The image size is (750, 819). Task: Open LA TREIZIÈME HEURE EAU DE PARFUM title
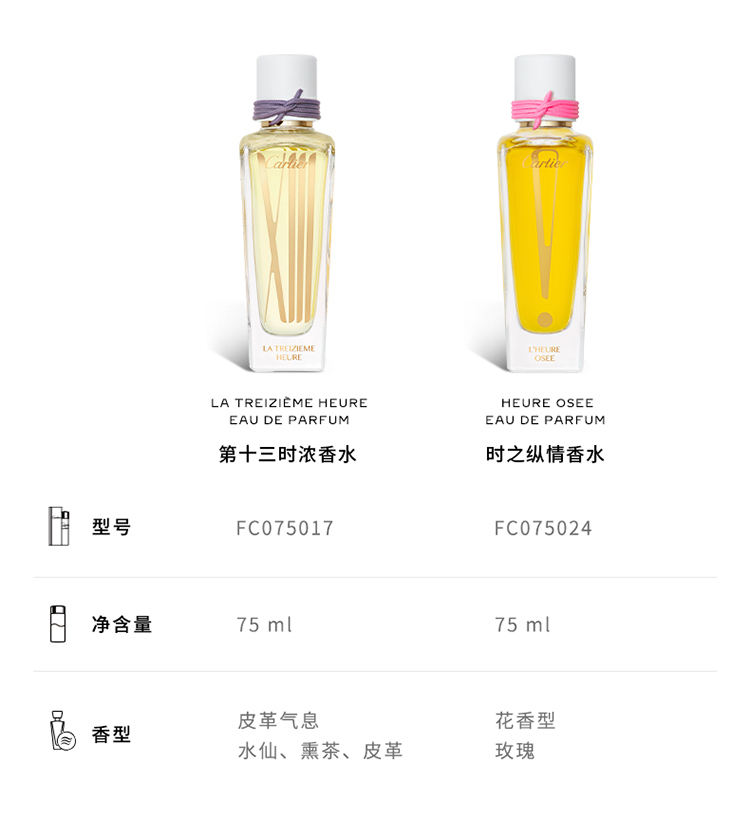289,411
